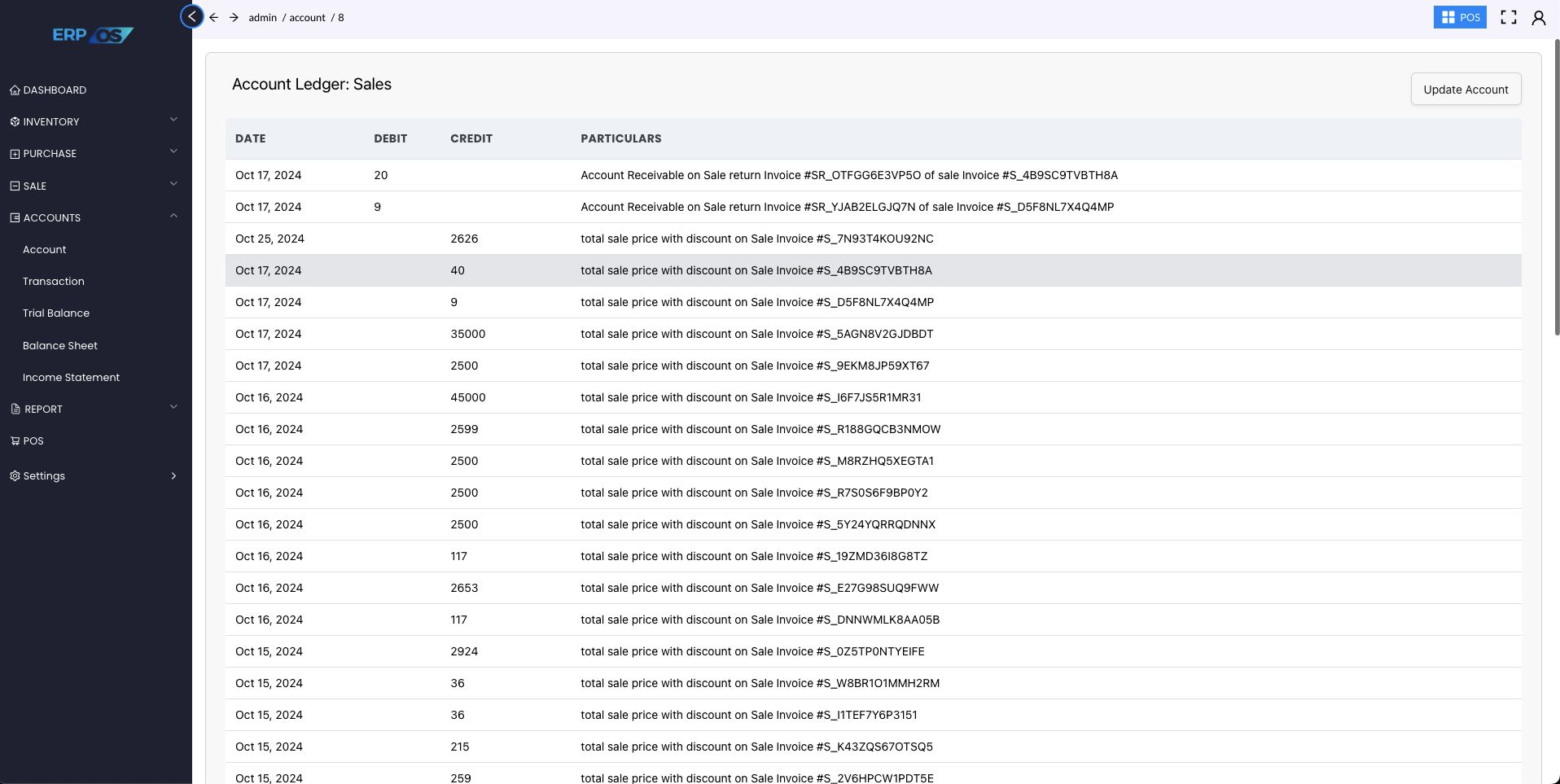1560x784 pixels.
Task: Click the Settings gear icon in sidebar
Action: (x=15, y=476)
